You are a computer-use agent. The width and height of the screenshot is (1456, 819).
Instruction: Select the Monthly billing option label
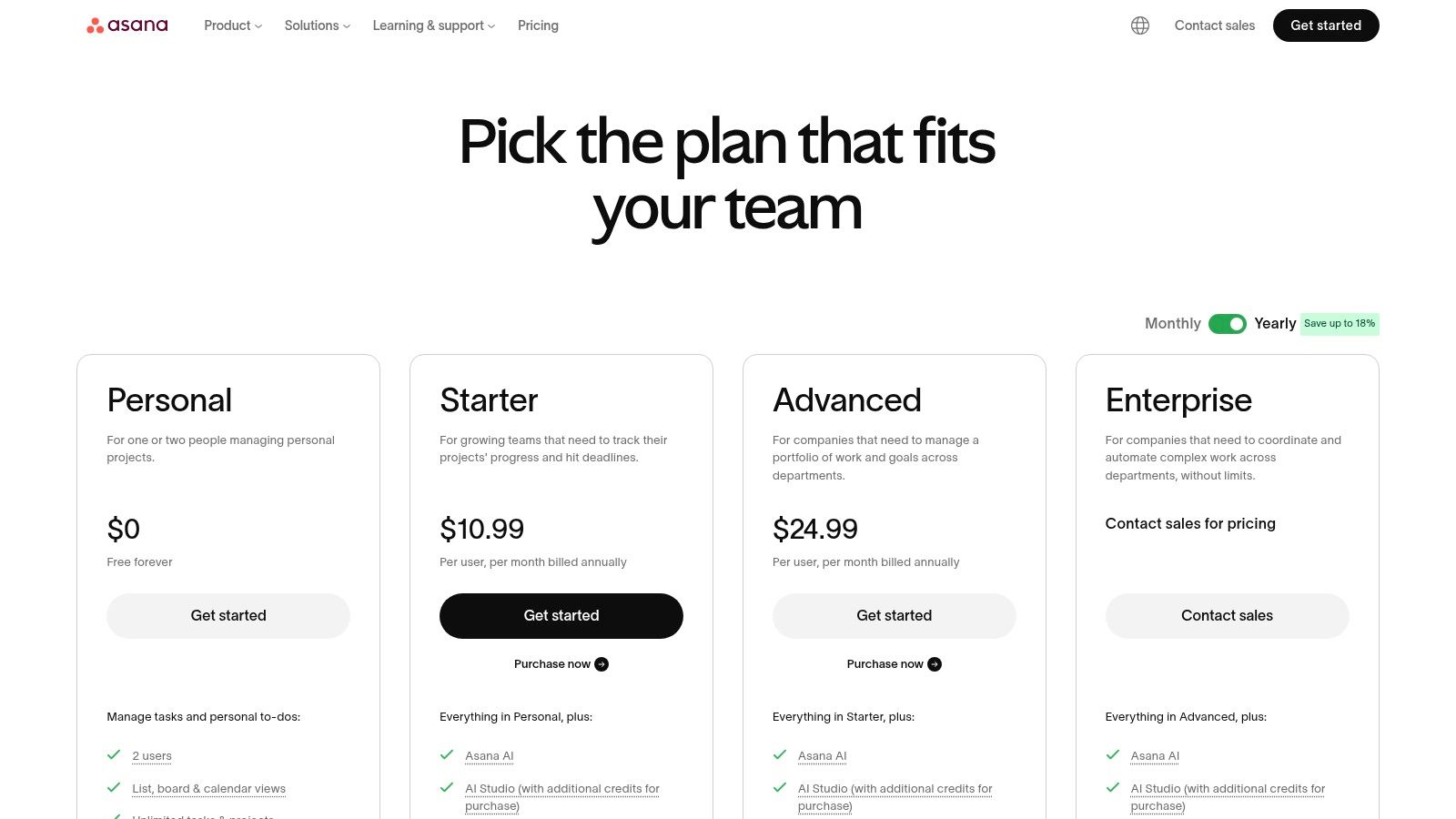pos(1172,324)
